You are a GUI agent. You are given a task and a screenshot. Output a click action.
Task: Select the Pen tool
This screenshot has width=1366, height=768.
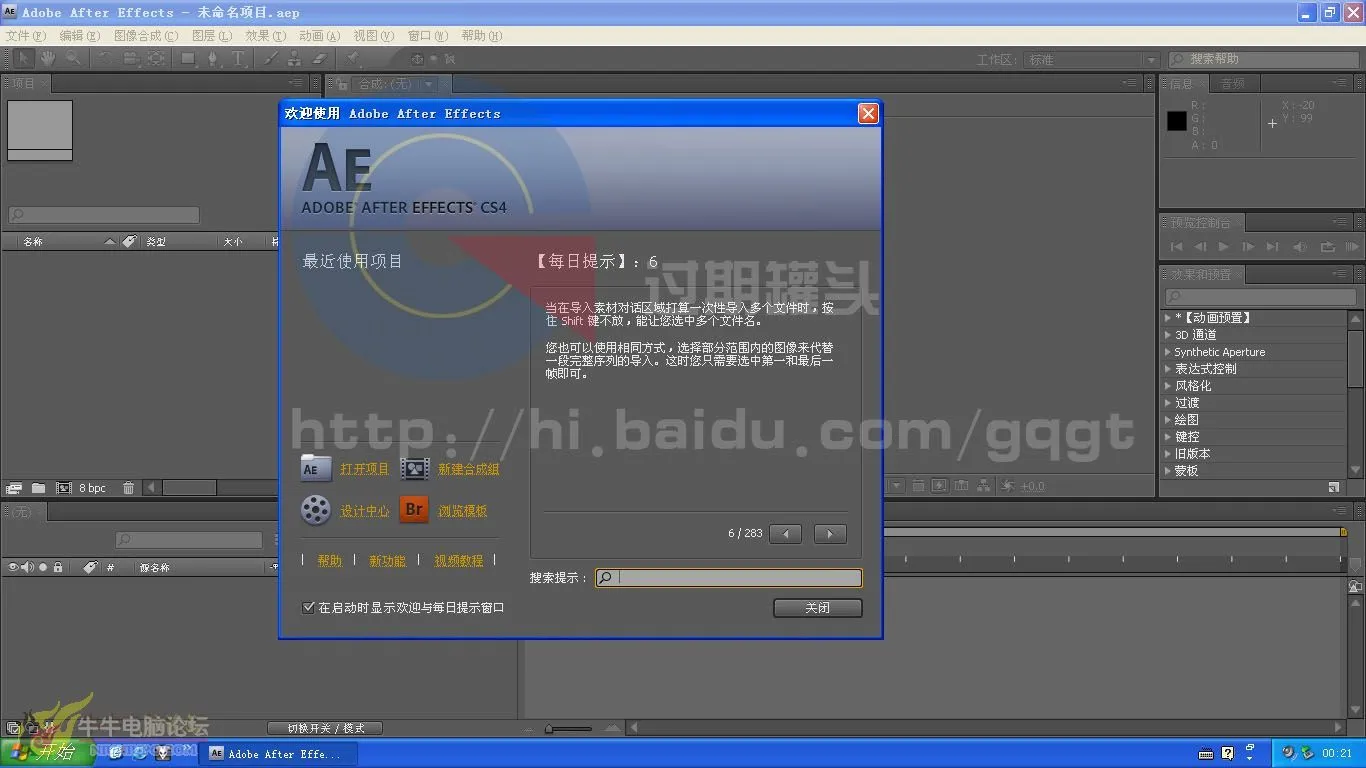click(213, 59)
